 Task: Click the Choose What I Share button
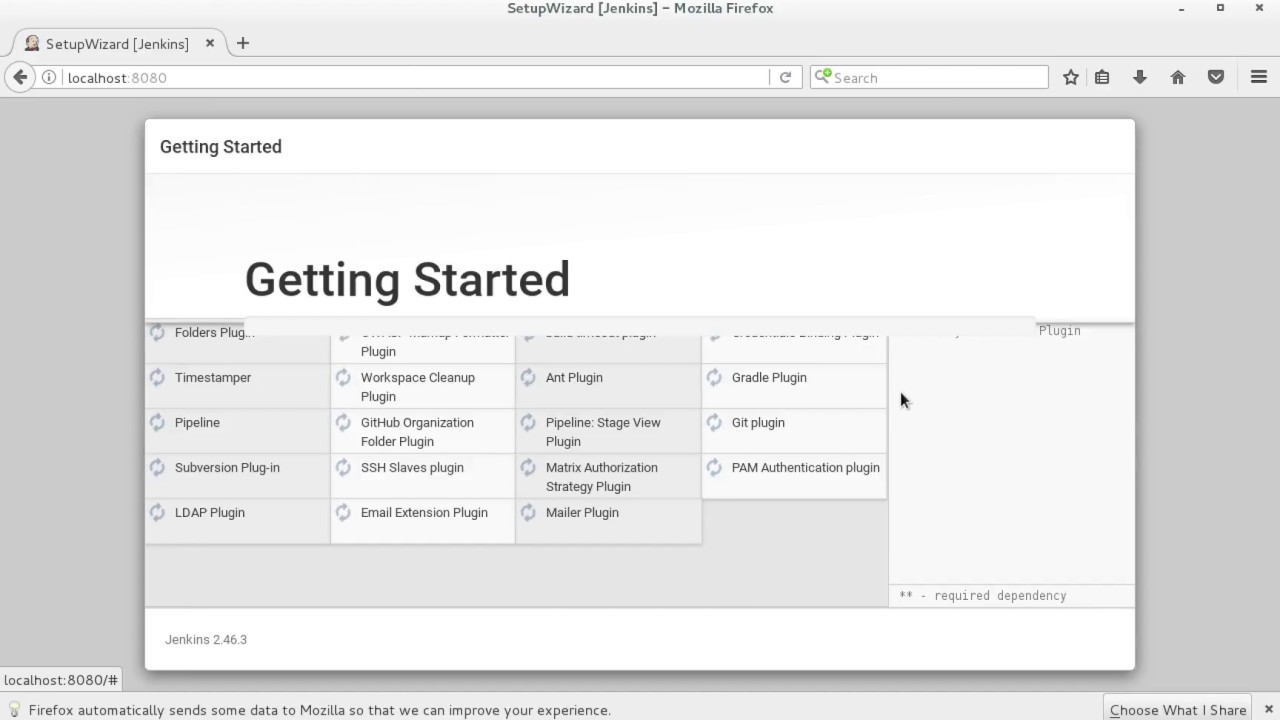click(1178, 709)
